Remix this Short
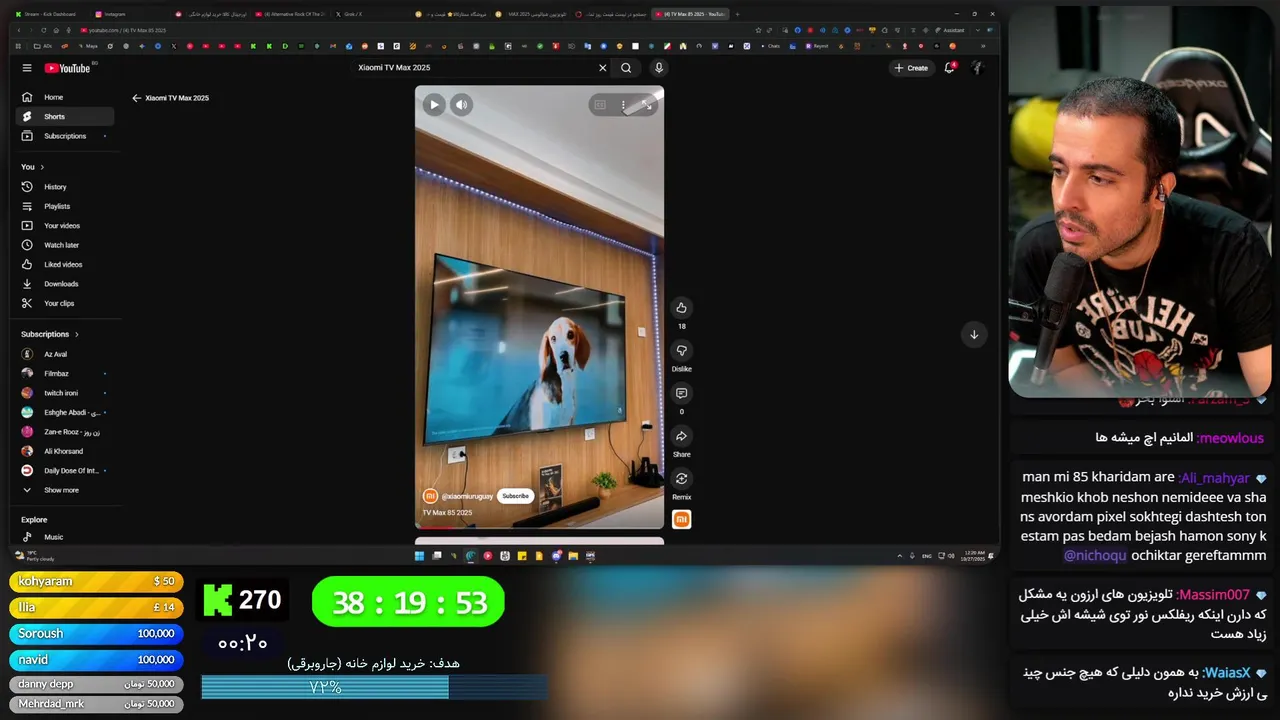 click(x=681, y=479)
